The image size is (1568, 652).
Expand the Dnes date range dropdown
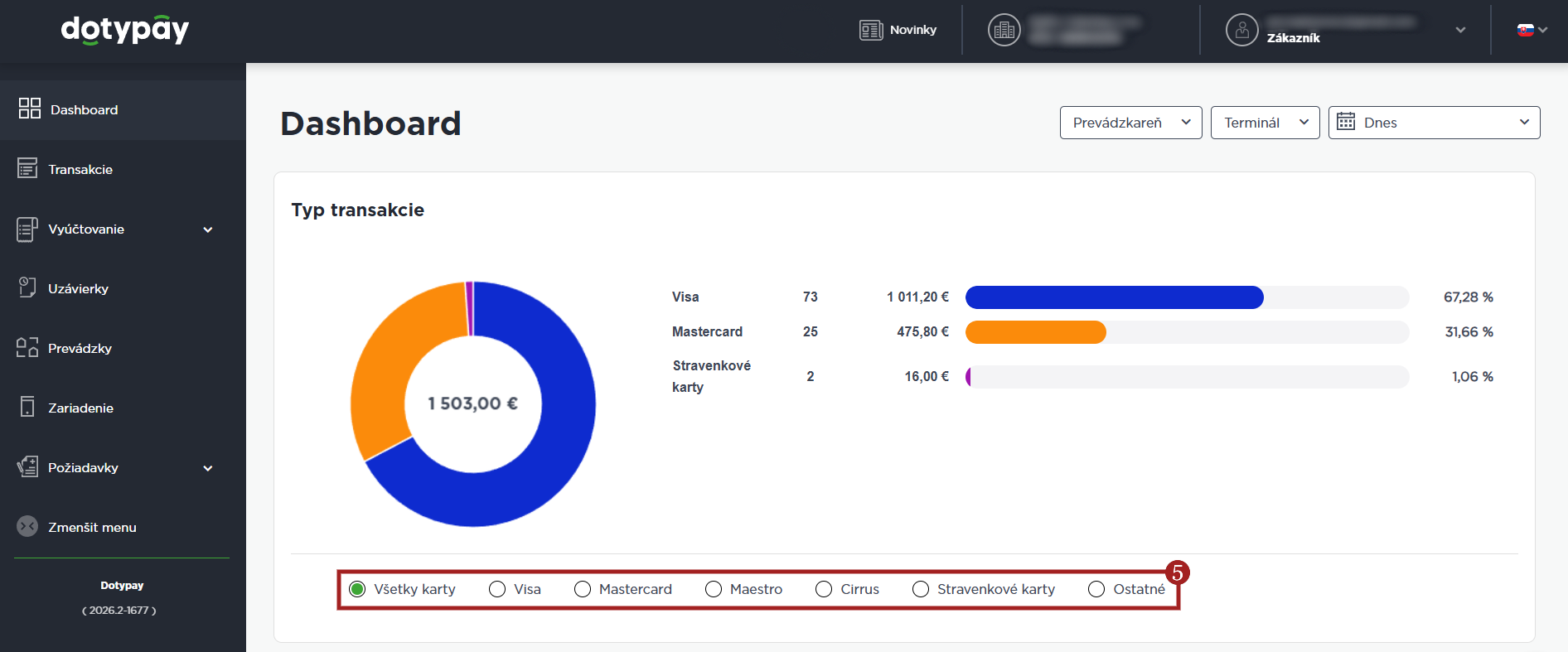click(1434, 123)
